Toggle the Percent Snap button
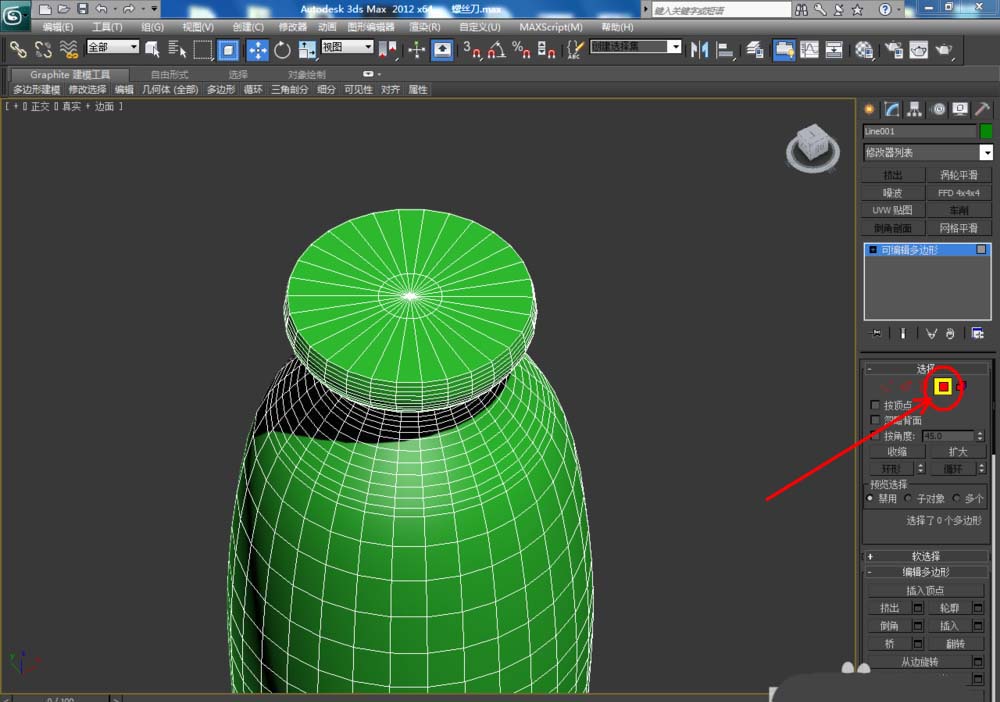 (521, 49)
